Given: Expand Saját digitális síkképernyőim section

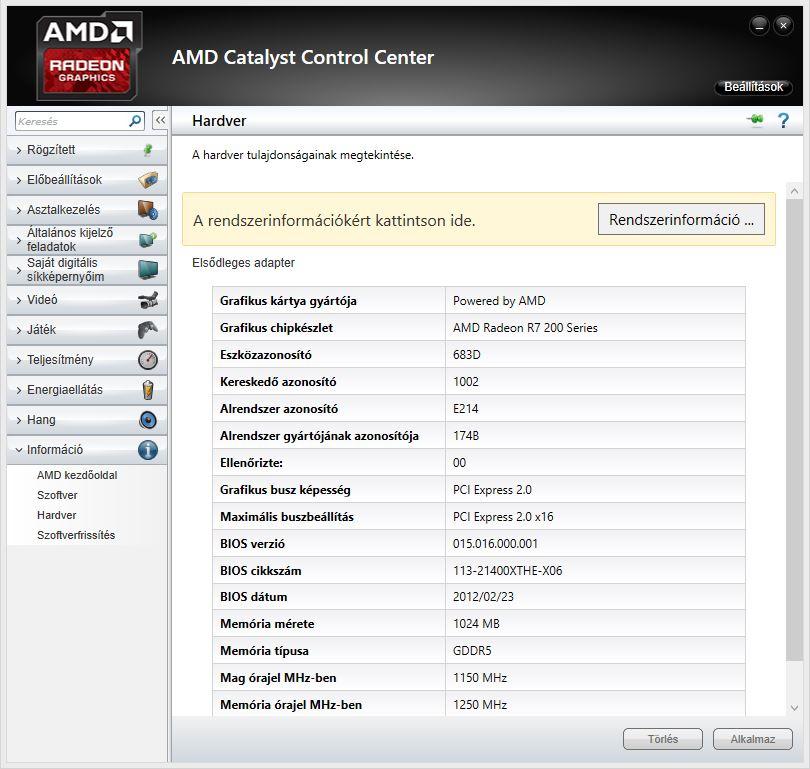Looking at the screenshot, I should pyautogui.click(x=87, y=270).
